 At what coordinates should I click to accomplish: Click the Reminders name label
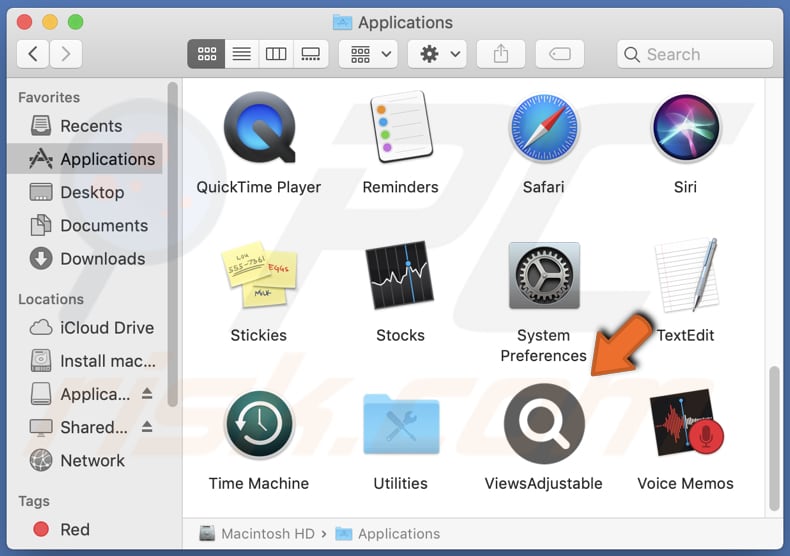[401, 187]
